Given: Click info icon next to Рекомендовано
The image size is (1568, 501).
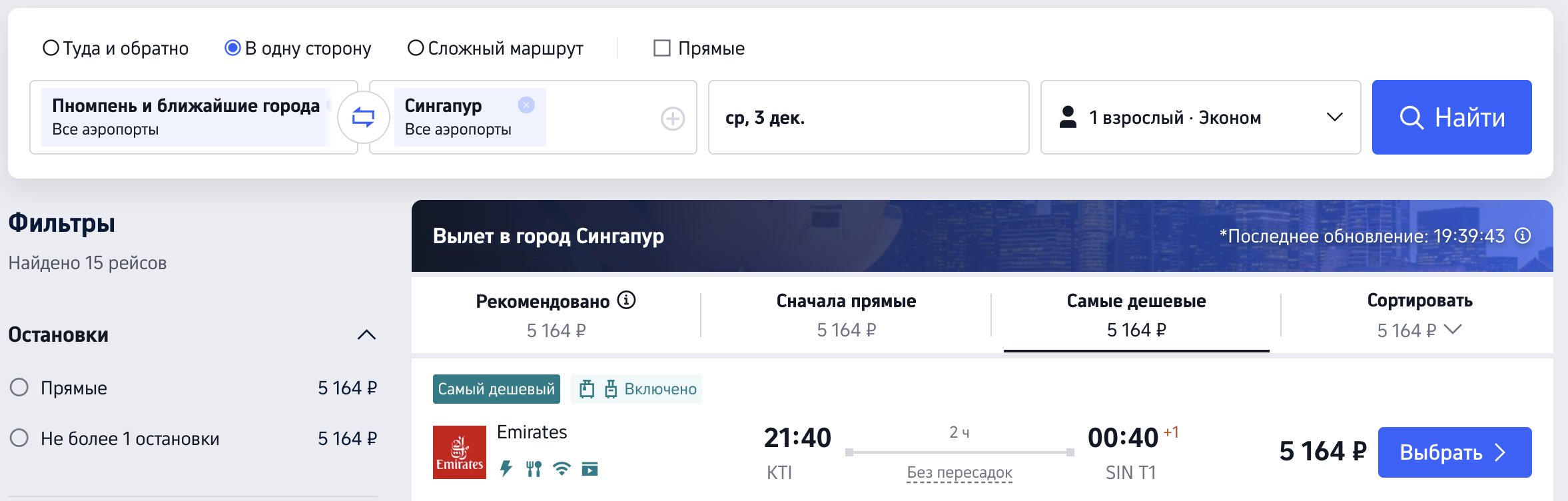Looking at the screenshot, I should point(626,300).
